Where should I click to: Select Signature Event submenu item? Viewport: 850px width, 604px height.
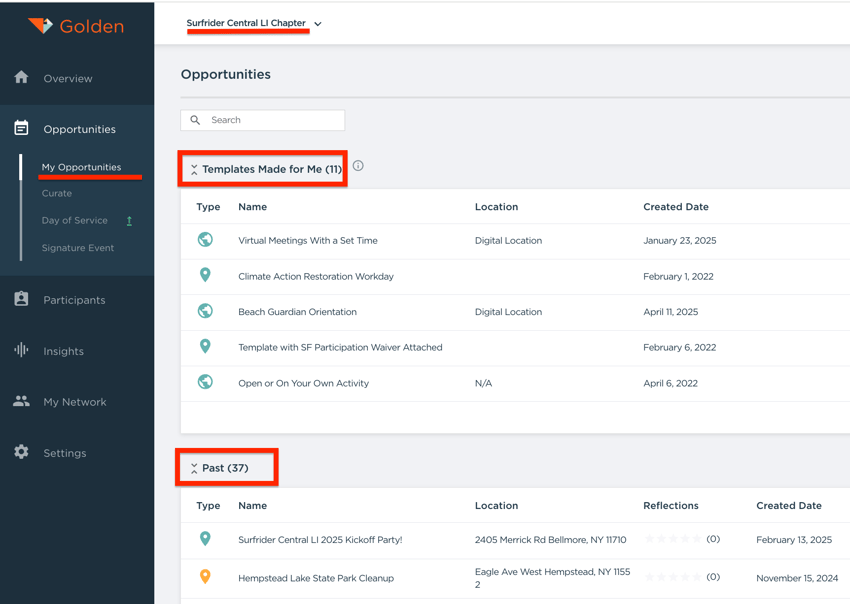pyautogui.click(x=78, y=248)
